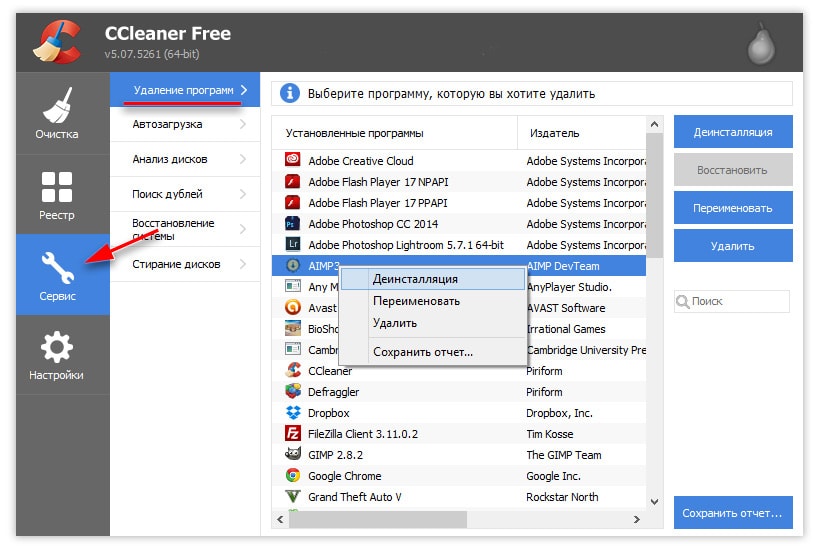Click the search magnifier icon
Image resolution: width=820 pixels, height=552 pixels.
click(682, 302)
